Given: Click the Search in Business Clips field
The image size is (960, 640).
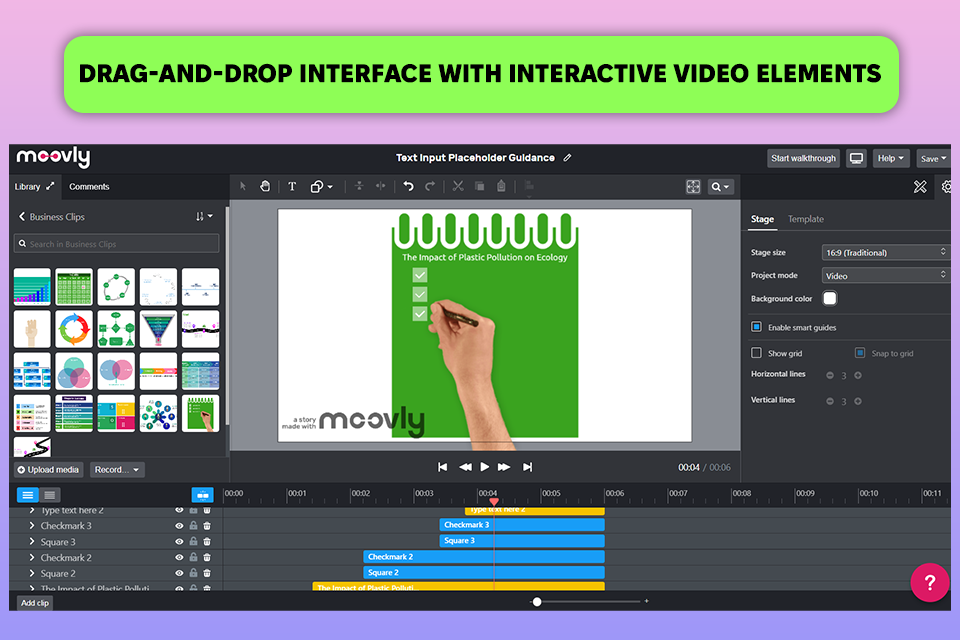Looking at the screenshot, I should click(116, 244).
